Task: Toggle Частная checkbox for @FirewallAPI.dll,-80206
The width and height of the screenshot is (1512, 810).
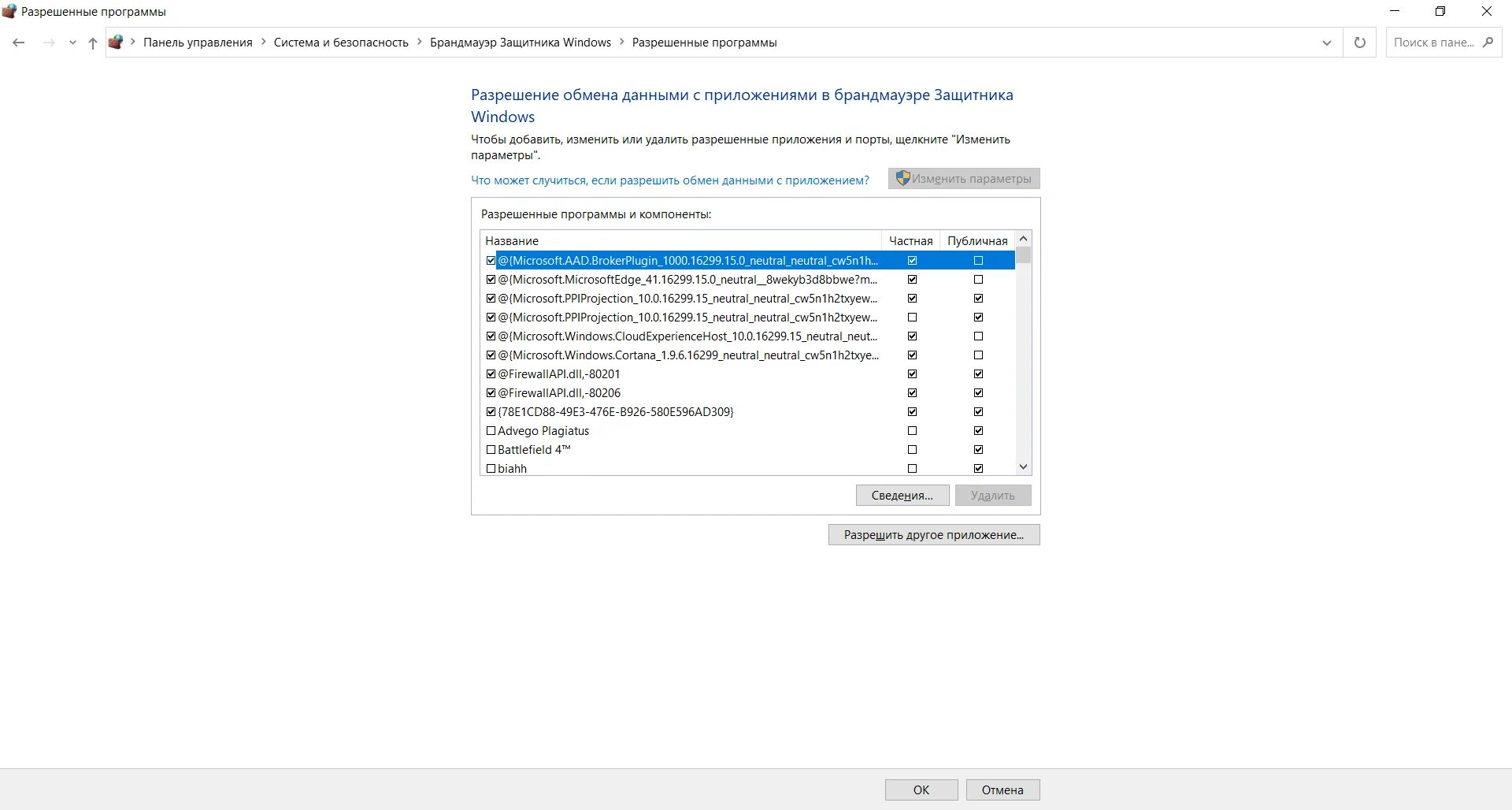Action: (912, 393)
